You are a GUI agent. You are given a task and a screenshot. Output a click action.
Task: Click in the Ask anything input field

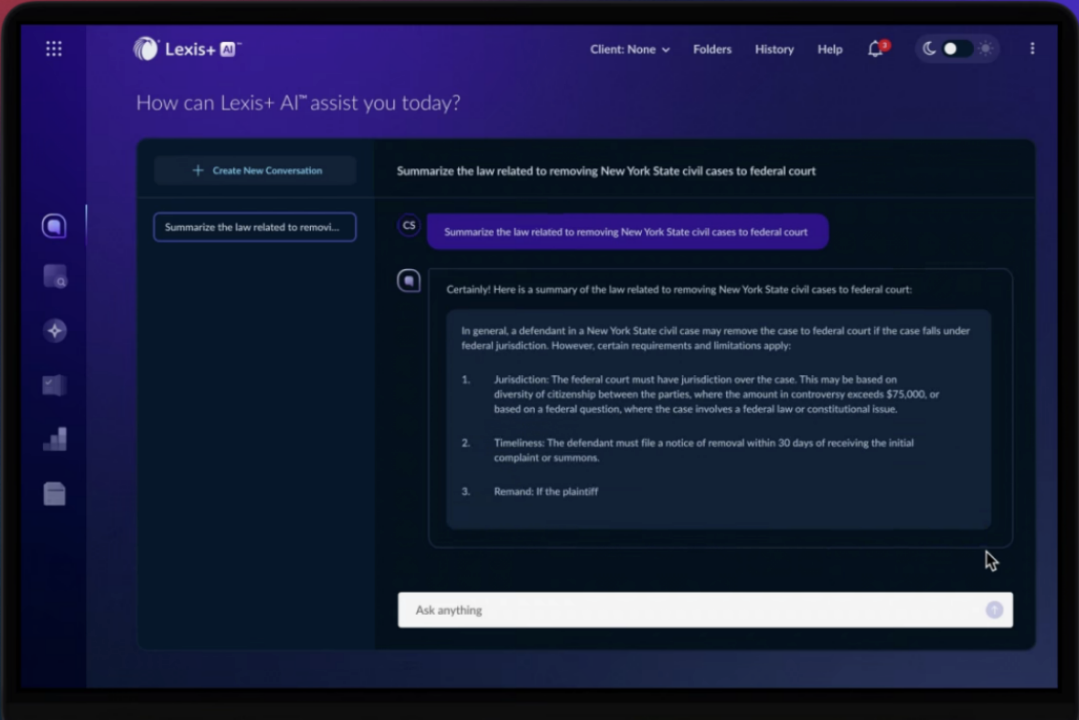pos(705,610)
